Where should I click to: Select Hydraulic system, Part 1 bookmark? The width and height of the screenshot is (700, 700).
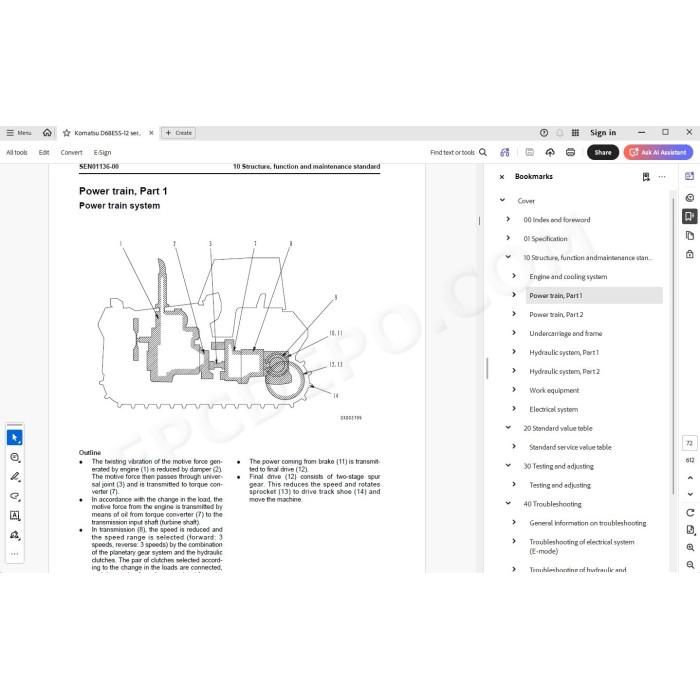tap(564, 352)
